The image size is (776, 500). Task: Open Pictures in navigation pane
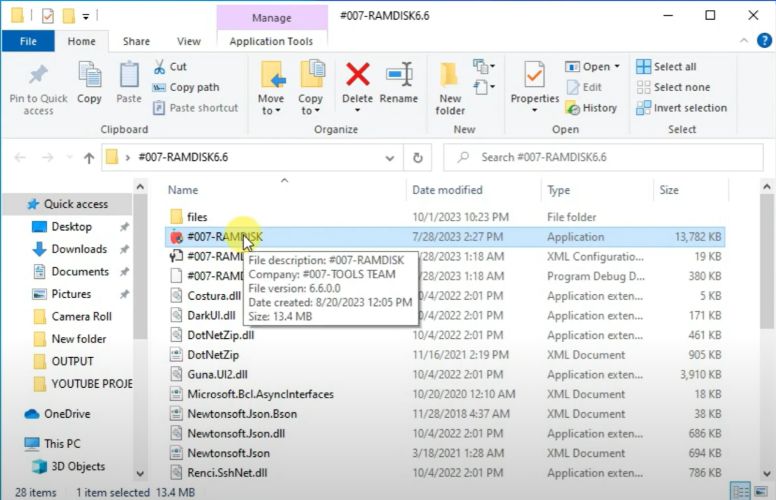[x=71, y=294]
